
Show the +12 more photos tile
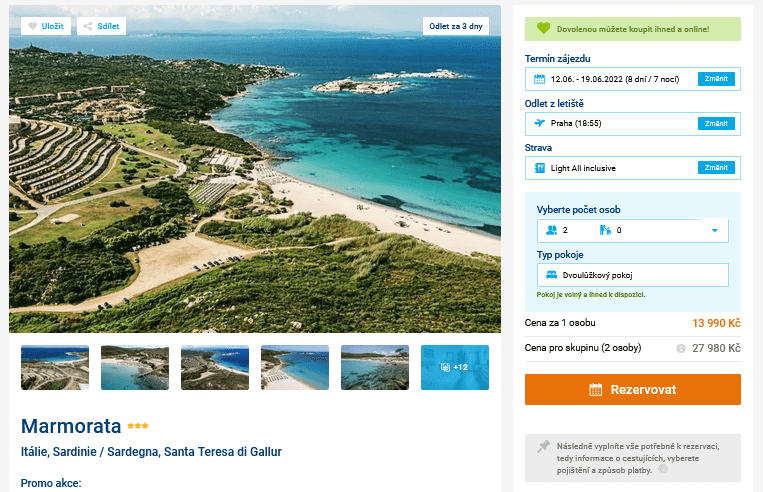455,367
